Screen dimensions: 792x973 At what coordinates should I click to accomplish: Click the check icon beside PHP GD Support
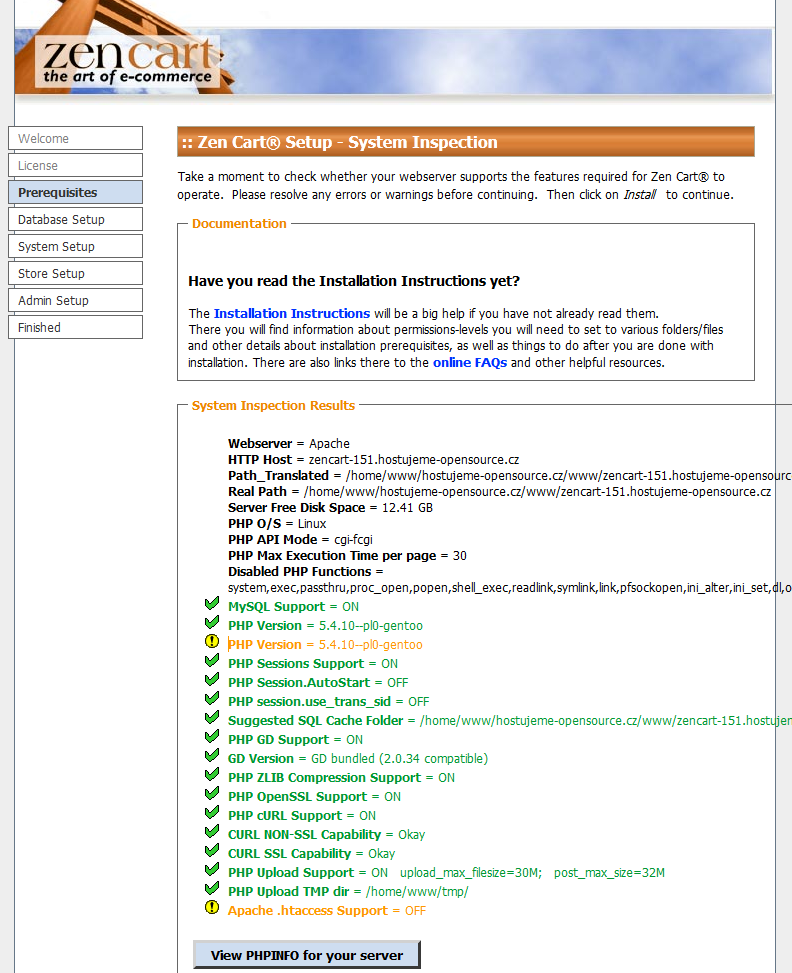(212, 737)
